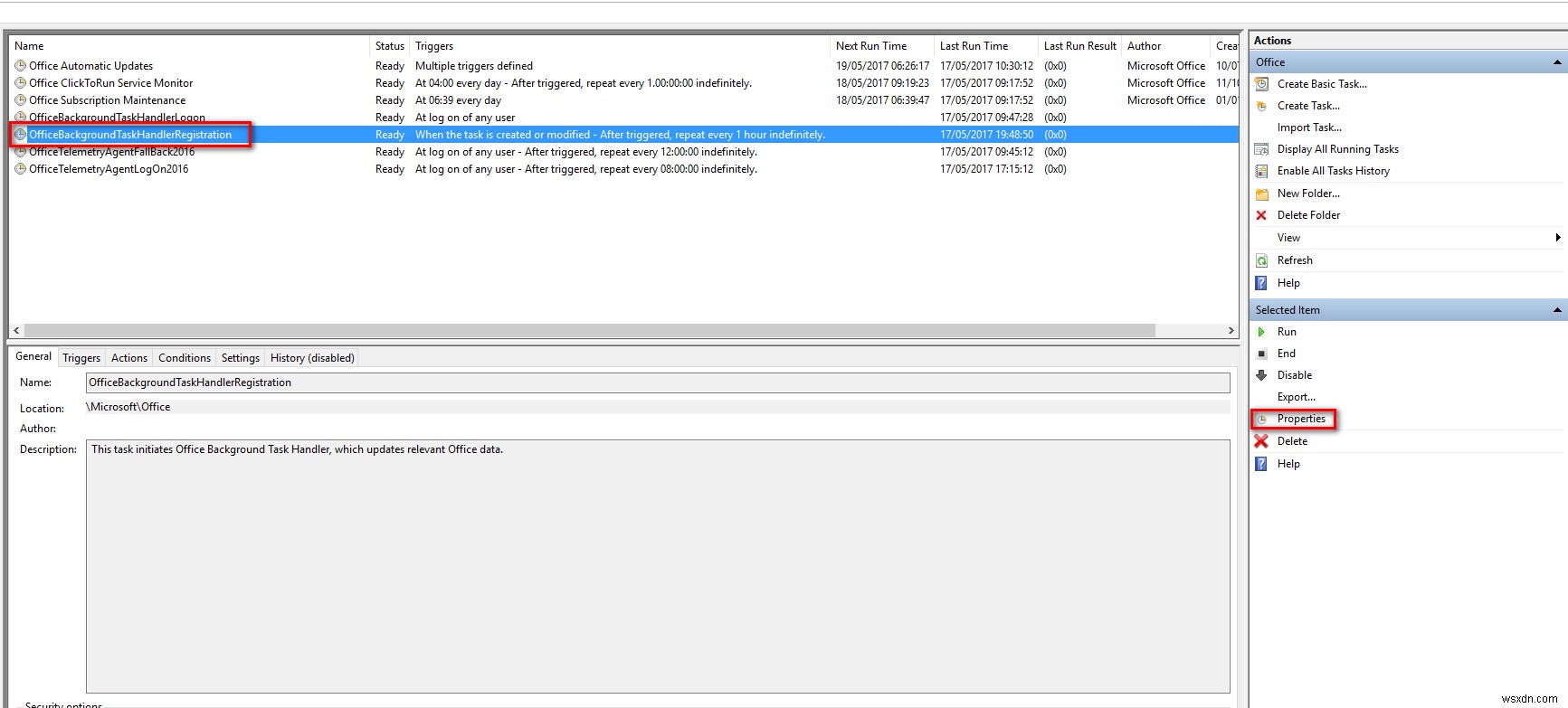Click the horizontal scrollbar right arrow
This screenshot has width=1568, height=708.
tap(1231, 331)
